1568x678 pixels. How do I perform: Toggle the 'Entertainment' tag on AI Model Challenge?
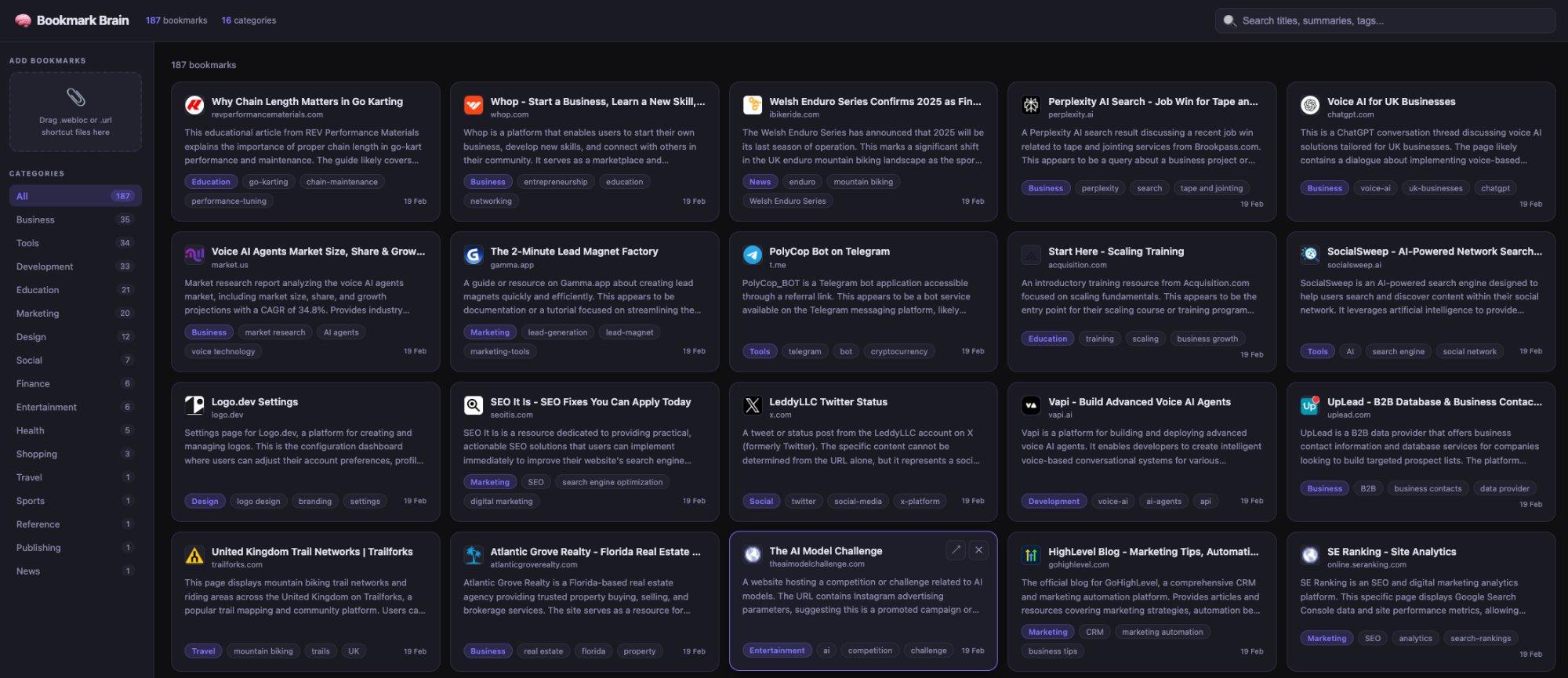point(777,650)
